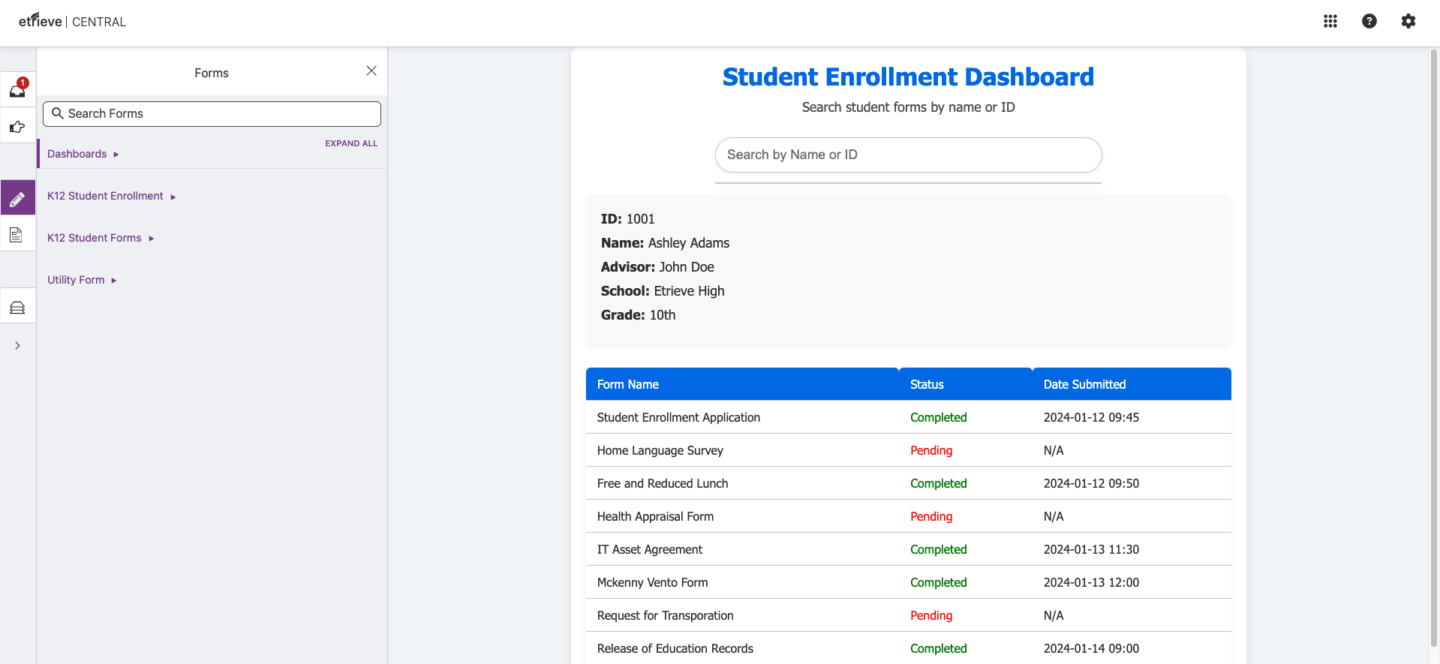This screenshot has height=664, width=1440.
Task: Click EXPAND ALL link
Action: [x=351, y=143]
